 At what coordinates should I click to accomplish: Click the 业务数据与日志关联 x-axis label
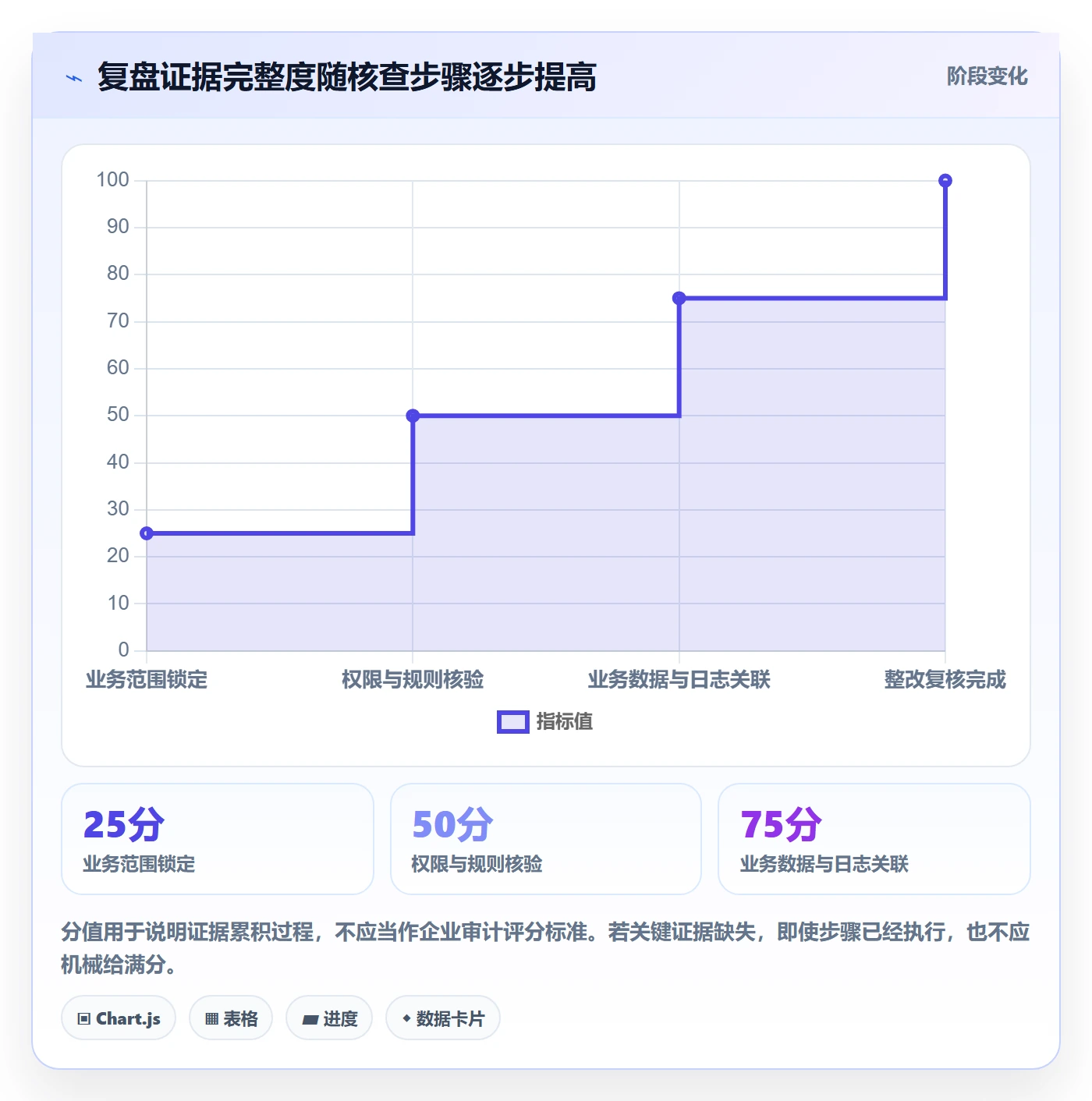(679, 680)
